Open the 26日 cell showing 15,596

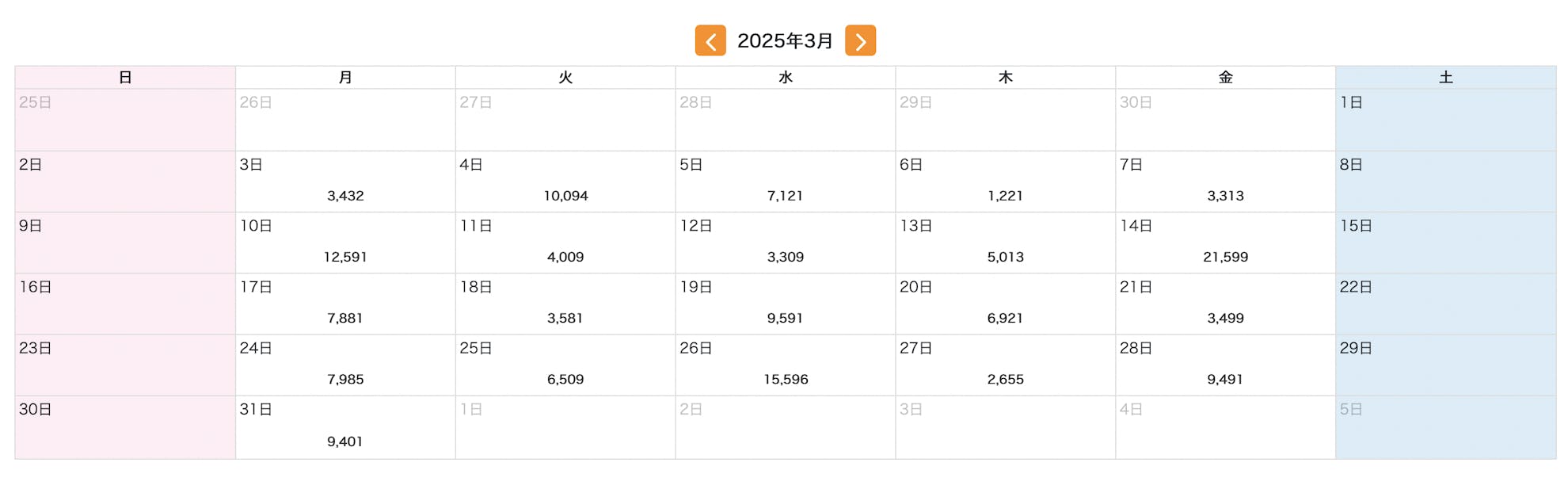coord(786,365)
